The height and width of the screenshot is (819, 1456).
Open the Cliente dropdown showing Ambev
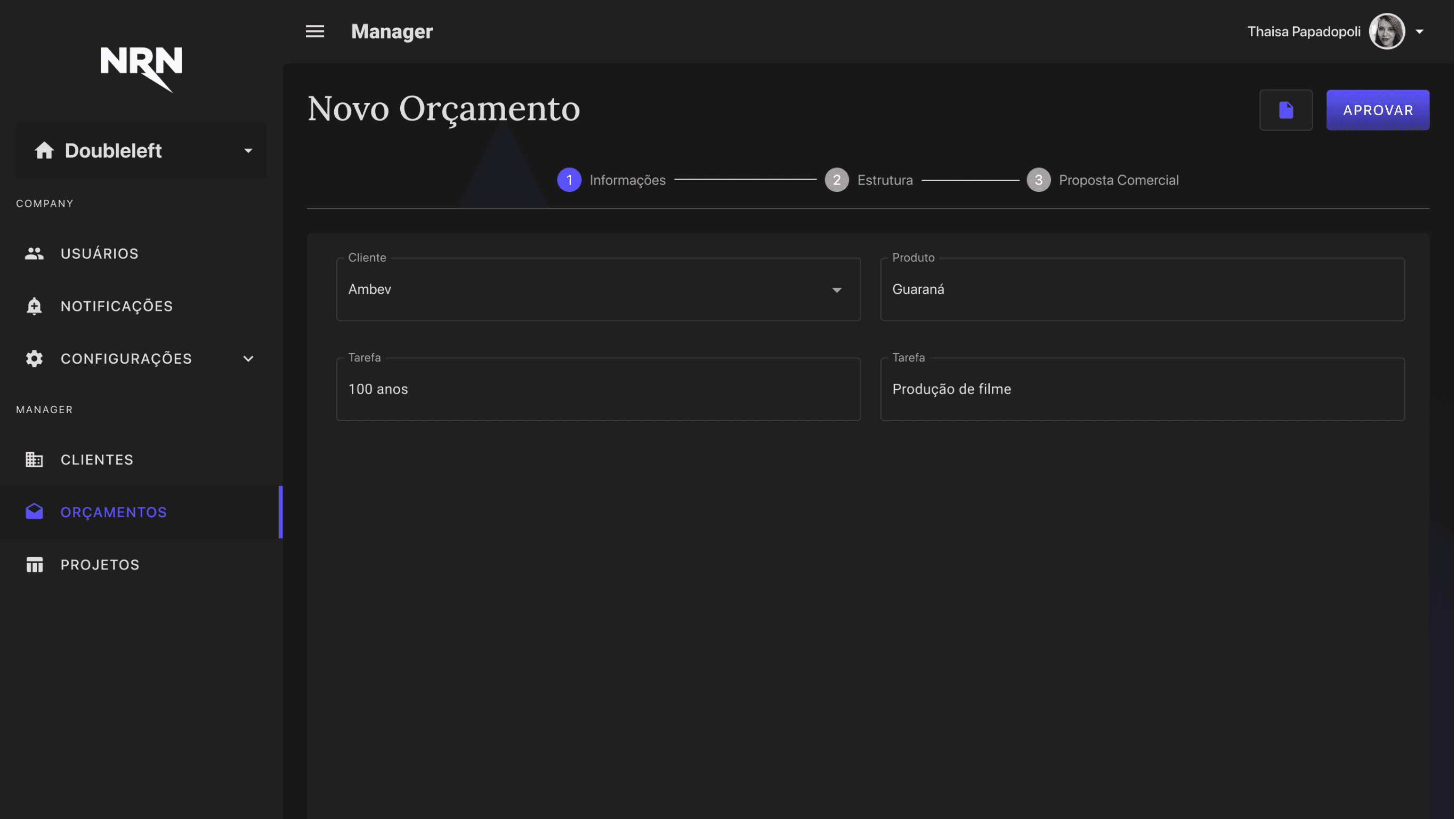pos(598,290)
